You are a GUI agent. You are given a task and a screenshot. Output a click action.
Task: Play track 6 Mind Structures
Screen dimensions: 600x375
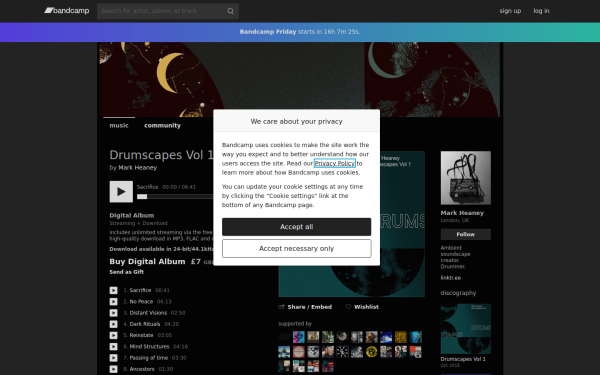coord(114,347)
